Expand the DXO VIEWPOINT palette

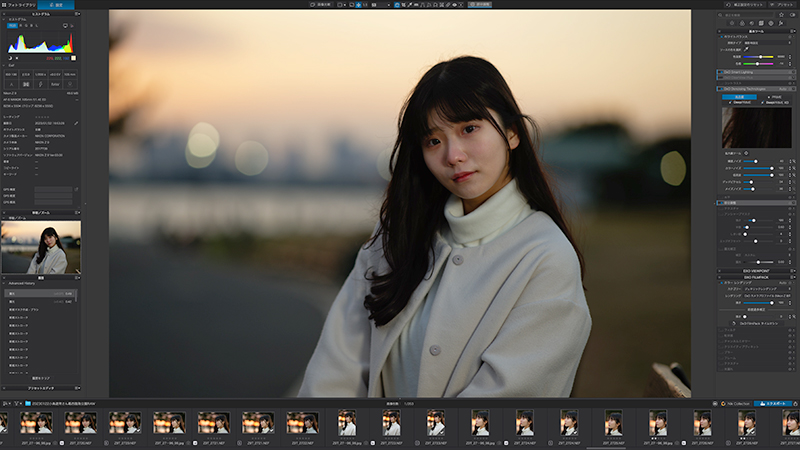[756, 271]
